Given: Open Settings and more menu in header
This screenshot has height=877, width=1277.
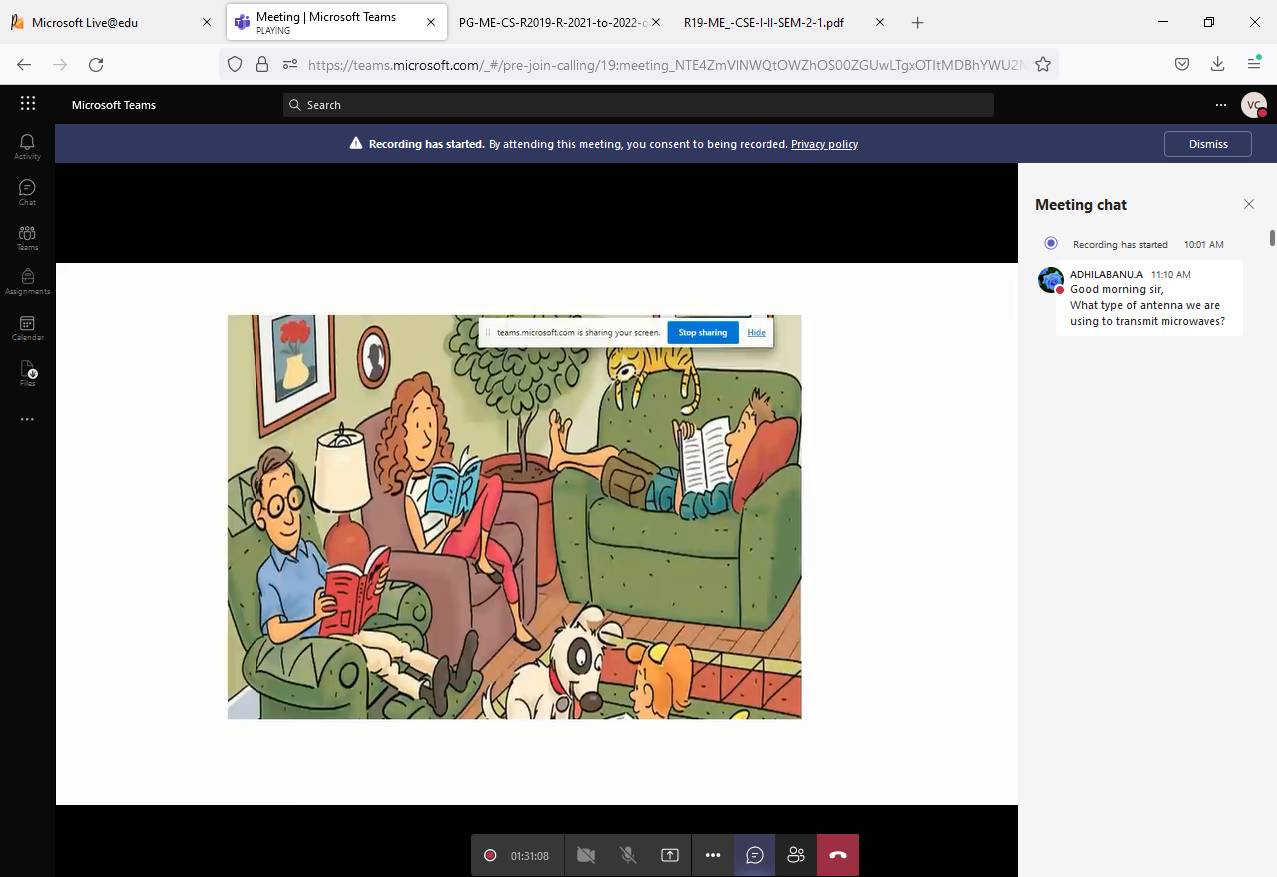Looking at the screenshot, I should click(x=1220, y=104).
